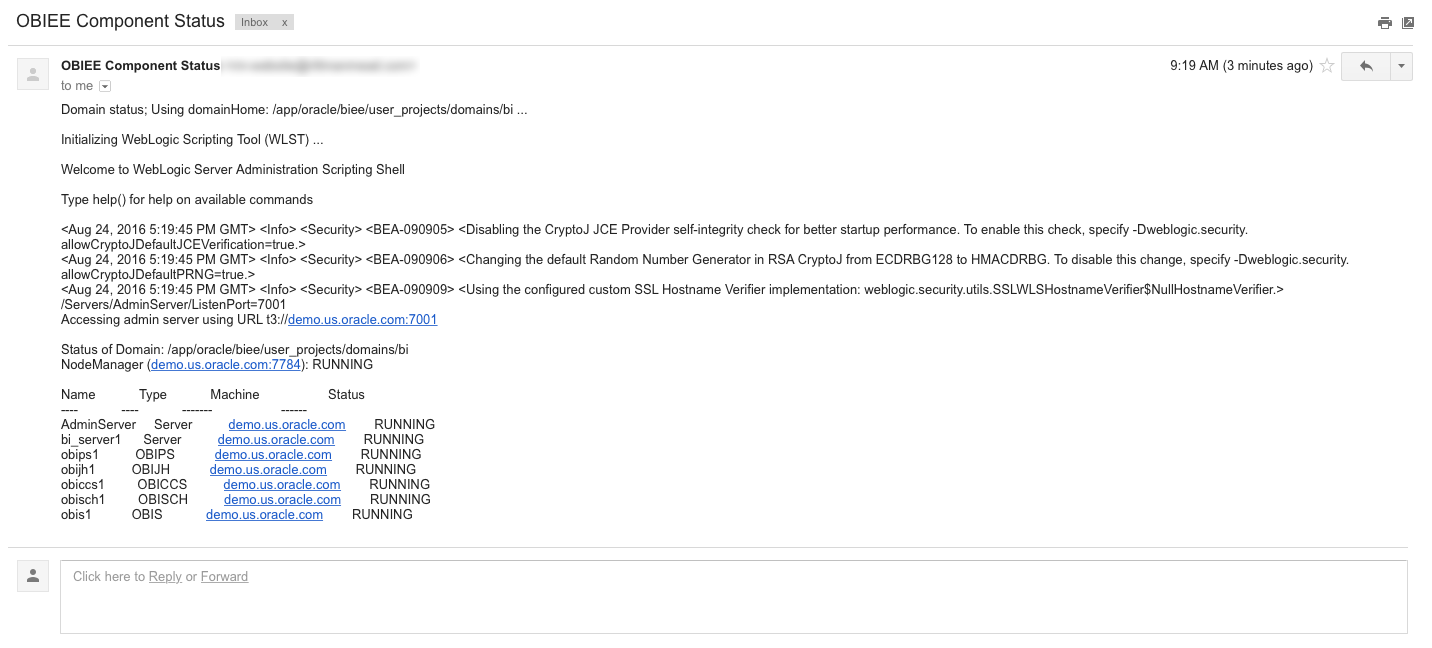Image resolution: width=1432 pixels, height=648 pixels.
Task: Click Reply link in reply box
Action: (x=165, y=577)
